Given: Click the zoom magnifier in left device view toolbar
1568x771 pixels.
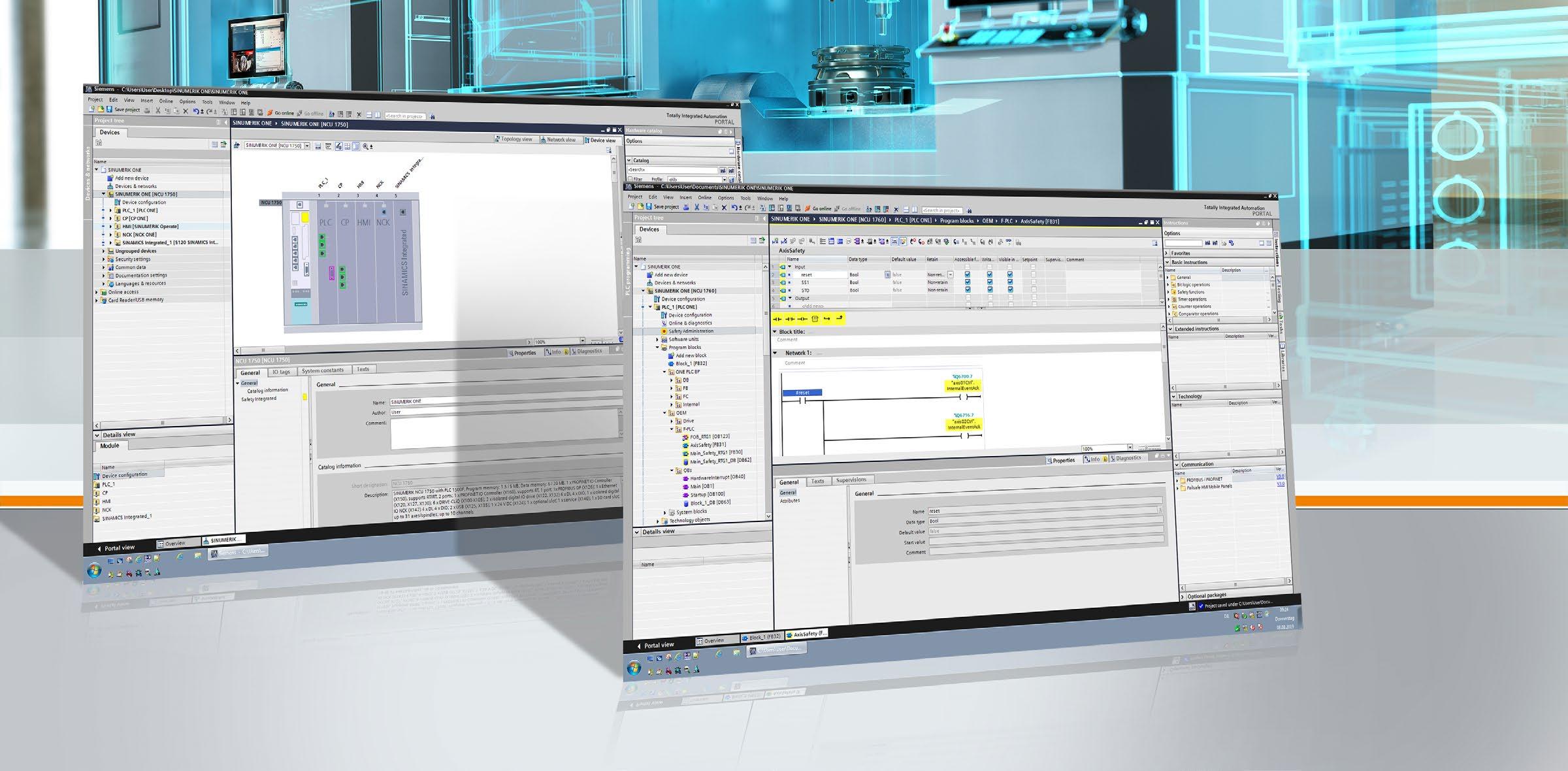Looking at the screenshot, I should tap(366, 146).
